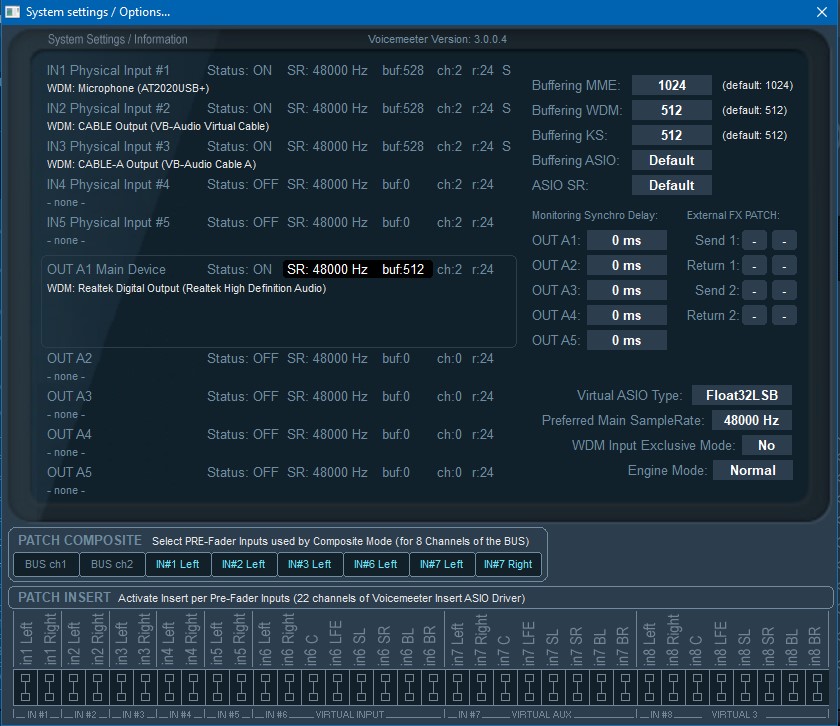The width and height of the screenshot is (840, 726).
Task: Toggle WDM Input Exclusive Mode
Action: click(x=767, y=445)
